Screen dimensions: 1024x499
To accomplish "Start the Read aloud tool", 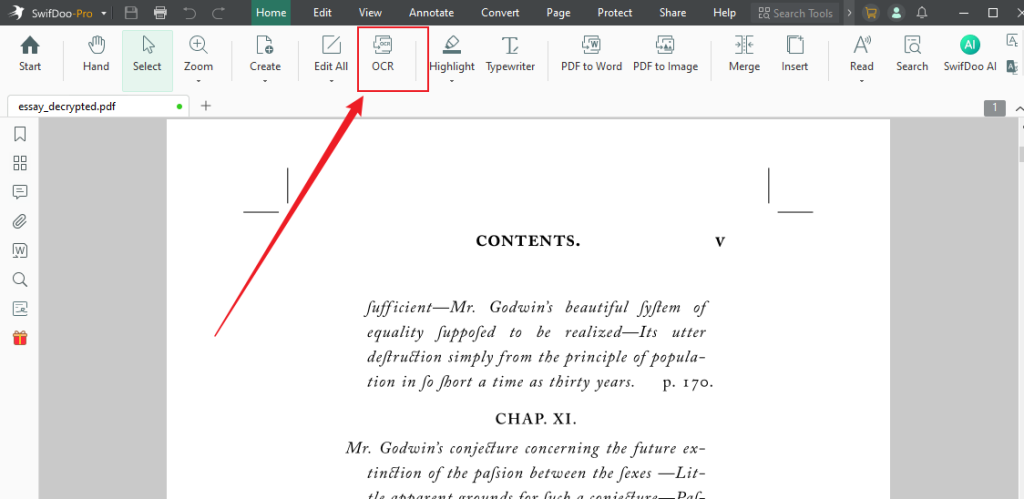I will (861, 54).
